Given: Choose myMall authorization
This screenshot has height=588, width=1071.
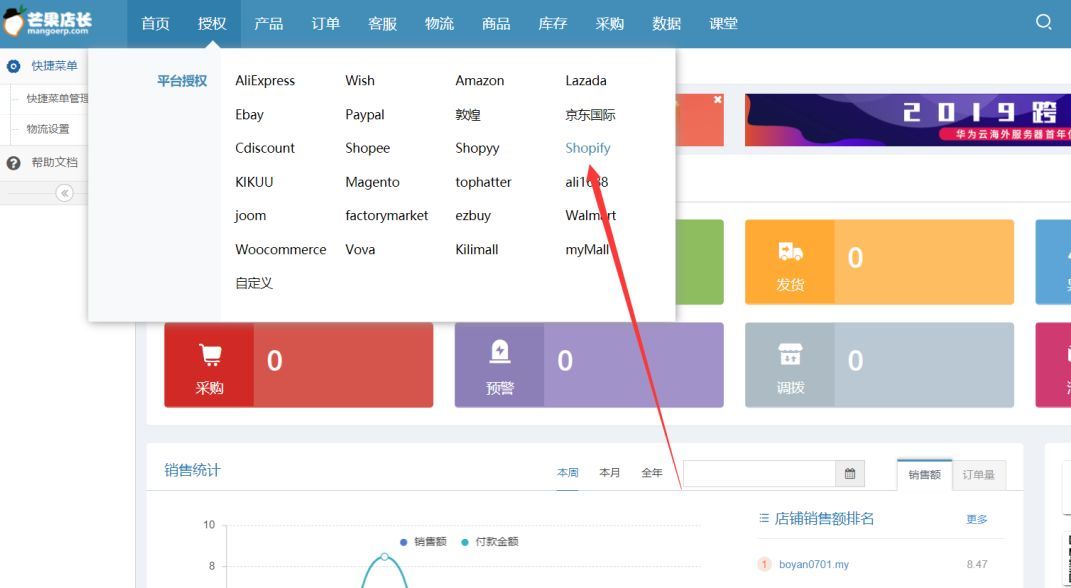Looking at the screenshot, I should click(587, 249).
